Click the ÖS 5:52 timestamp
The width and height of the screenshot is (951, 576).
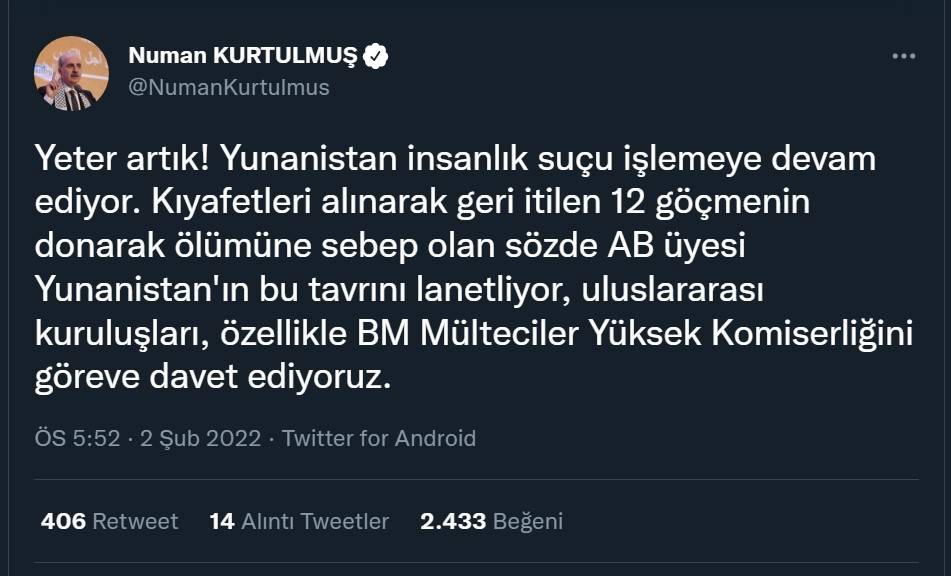tap(77, 438)
